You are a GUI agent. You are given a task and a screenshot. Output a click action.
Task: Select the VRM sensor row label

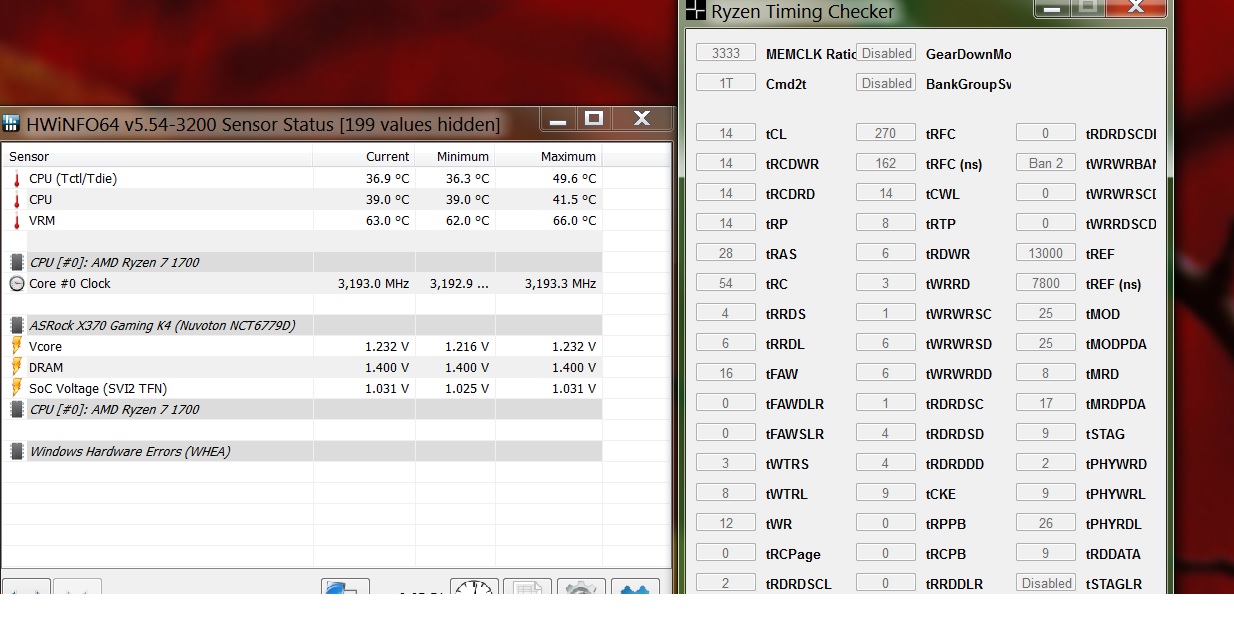click(42, 221)
